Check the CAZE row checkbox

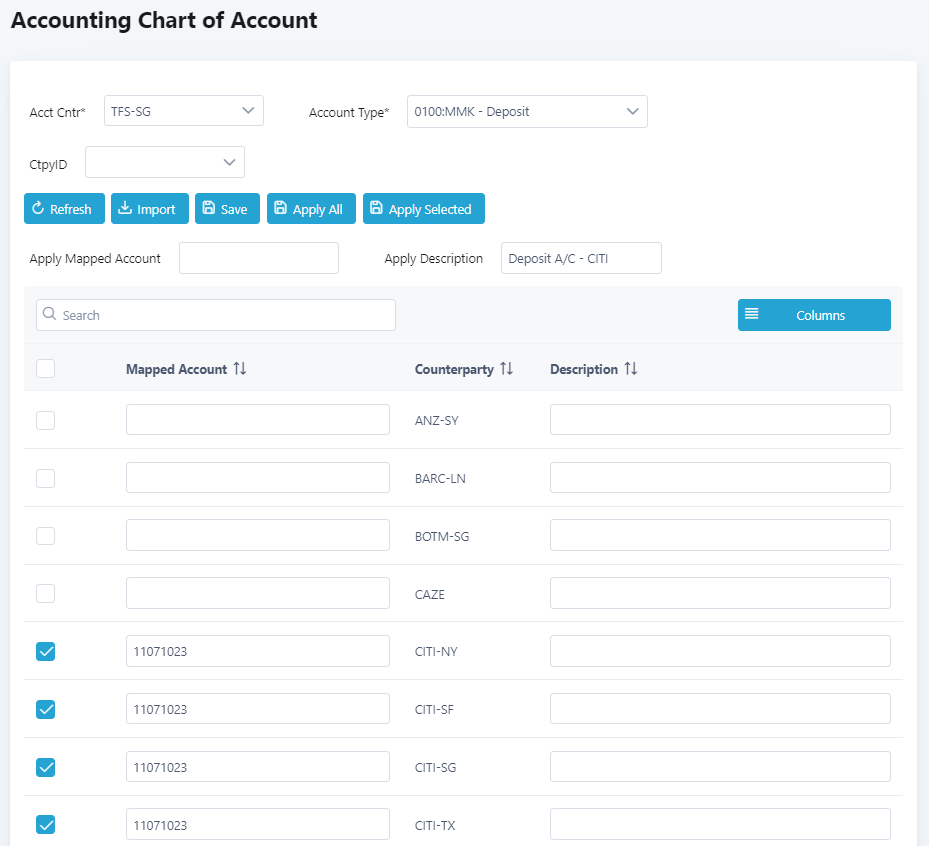[46, 593]
